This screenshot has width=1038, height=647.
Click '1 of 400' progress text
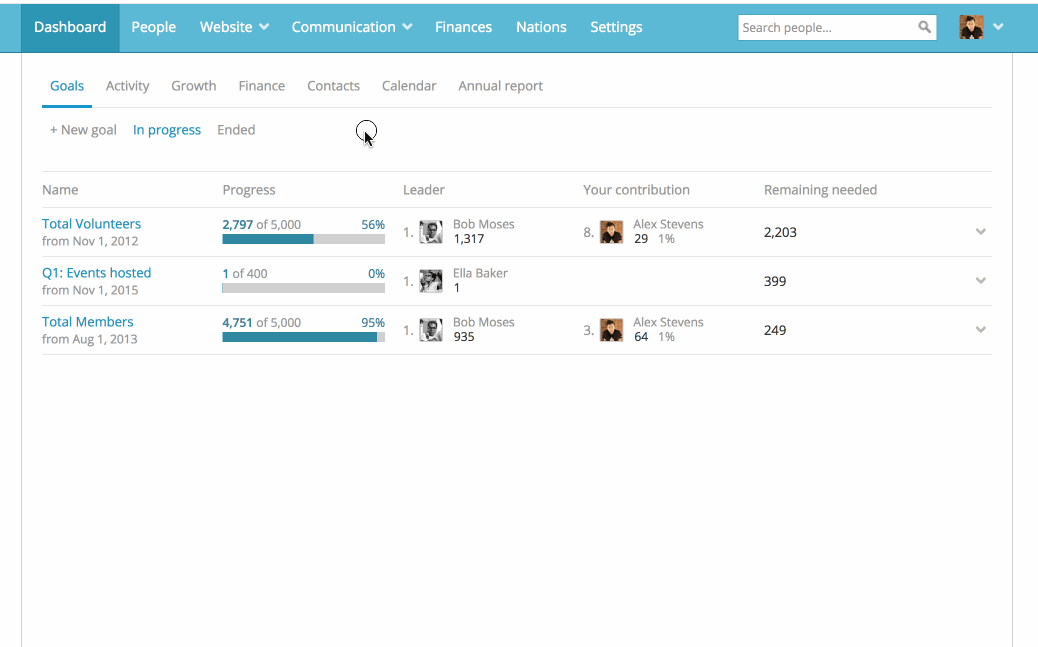245,274
